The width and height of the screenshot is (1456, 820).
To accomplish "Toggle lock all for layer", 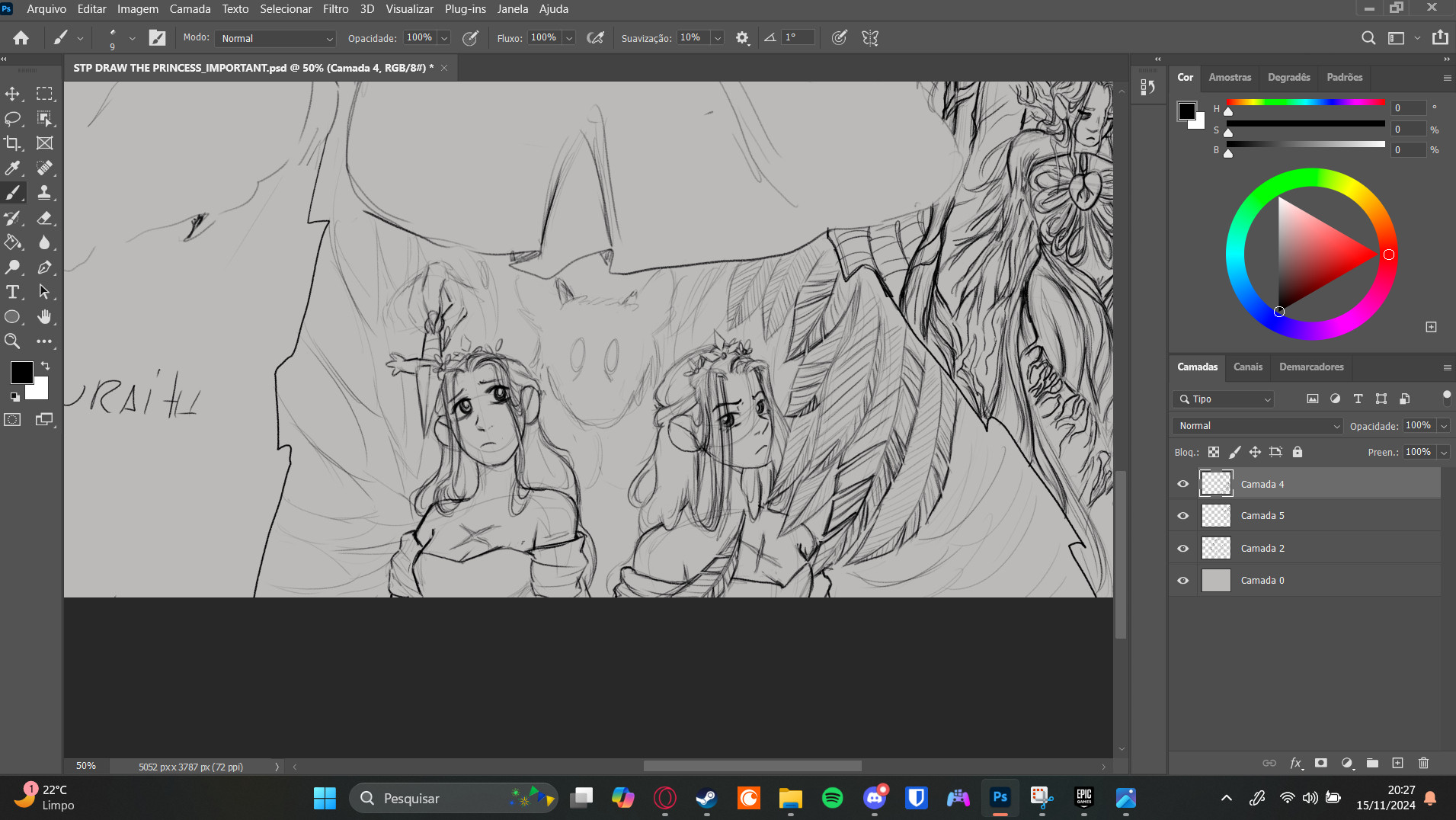I will pos(1298,452).
